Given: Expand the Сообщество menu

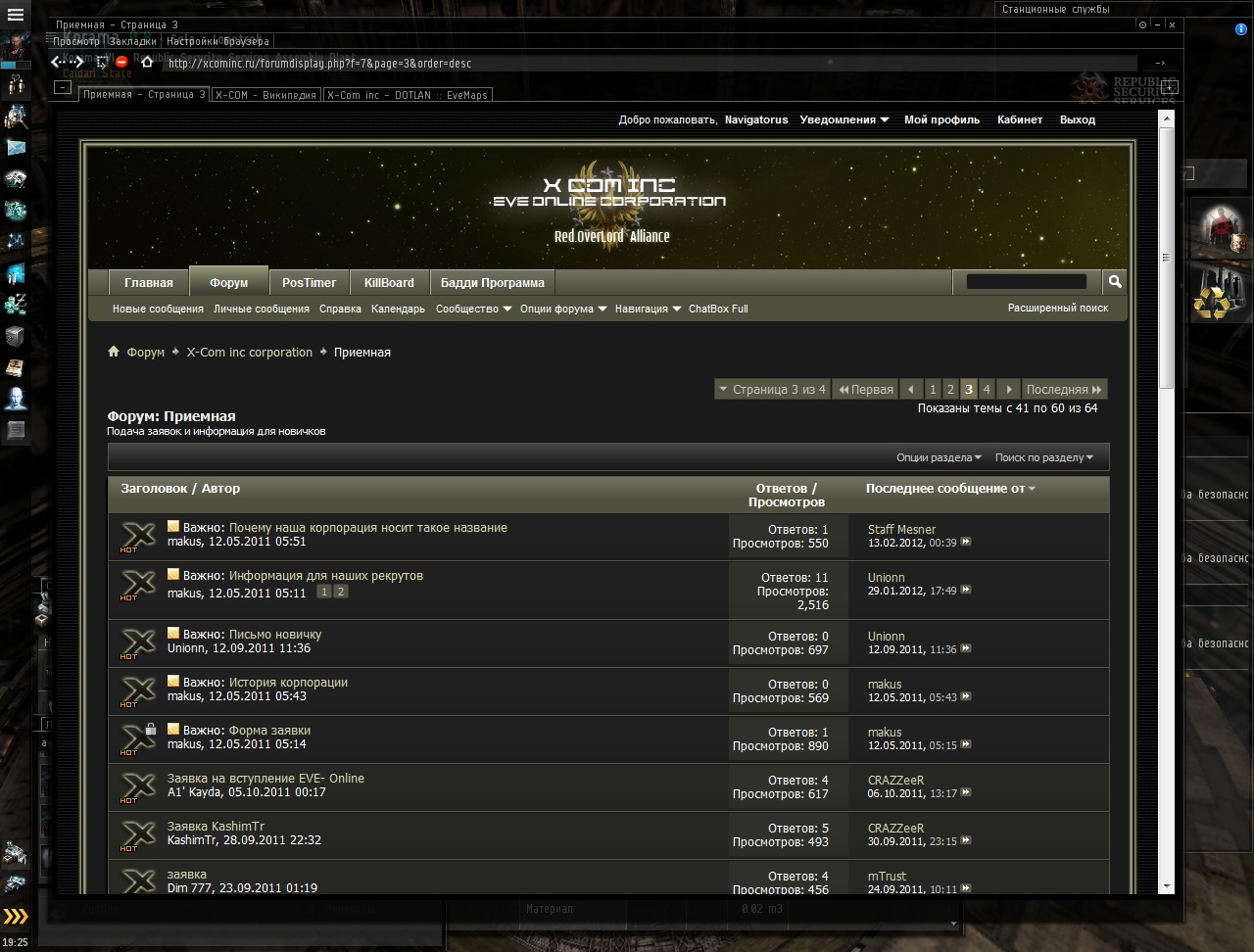Looking at the screenshot, I should 473,309.
